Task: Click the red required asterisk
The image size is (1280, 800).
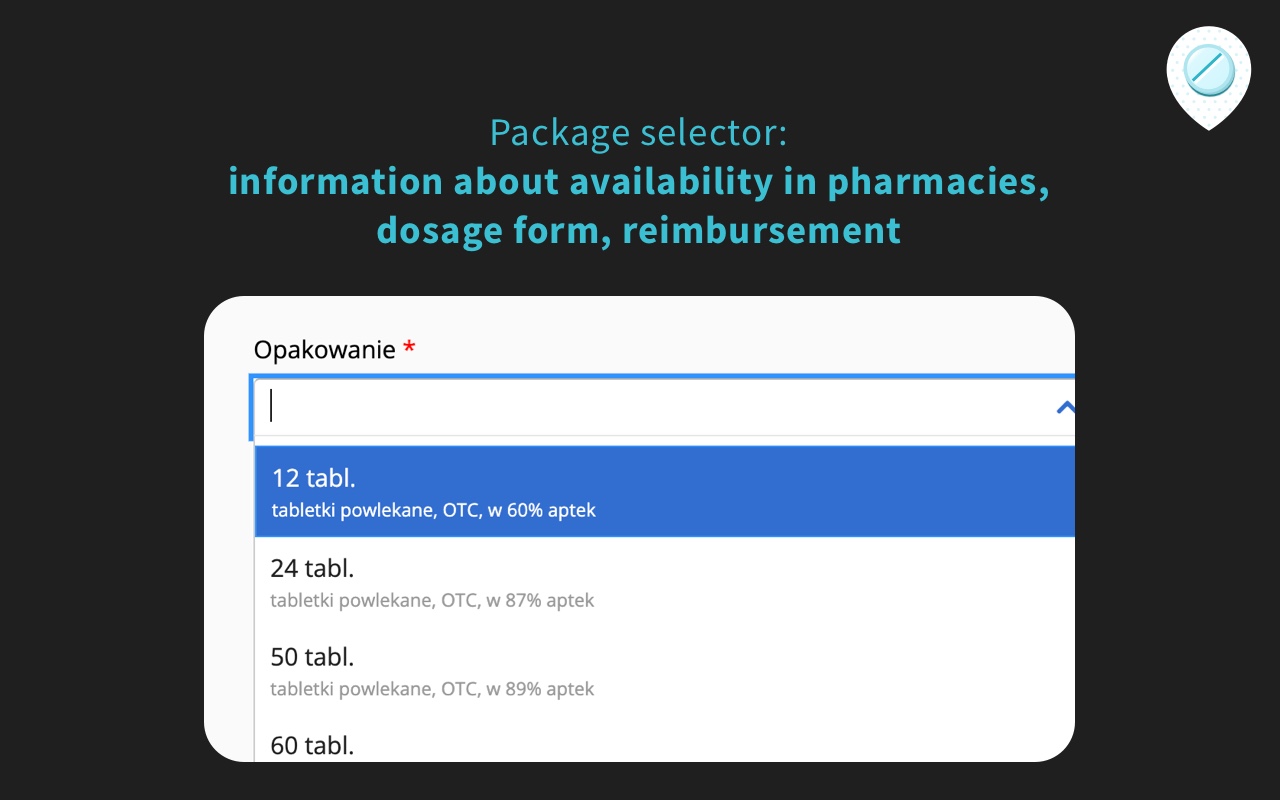Action: point(408,349)
